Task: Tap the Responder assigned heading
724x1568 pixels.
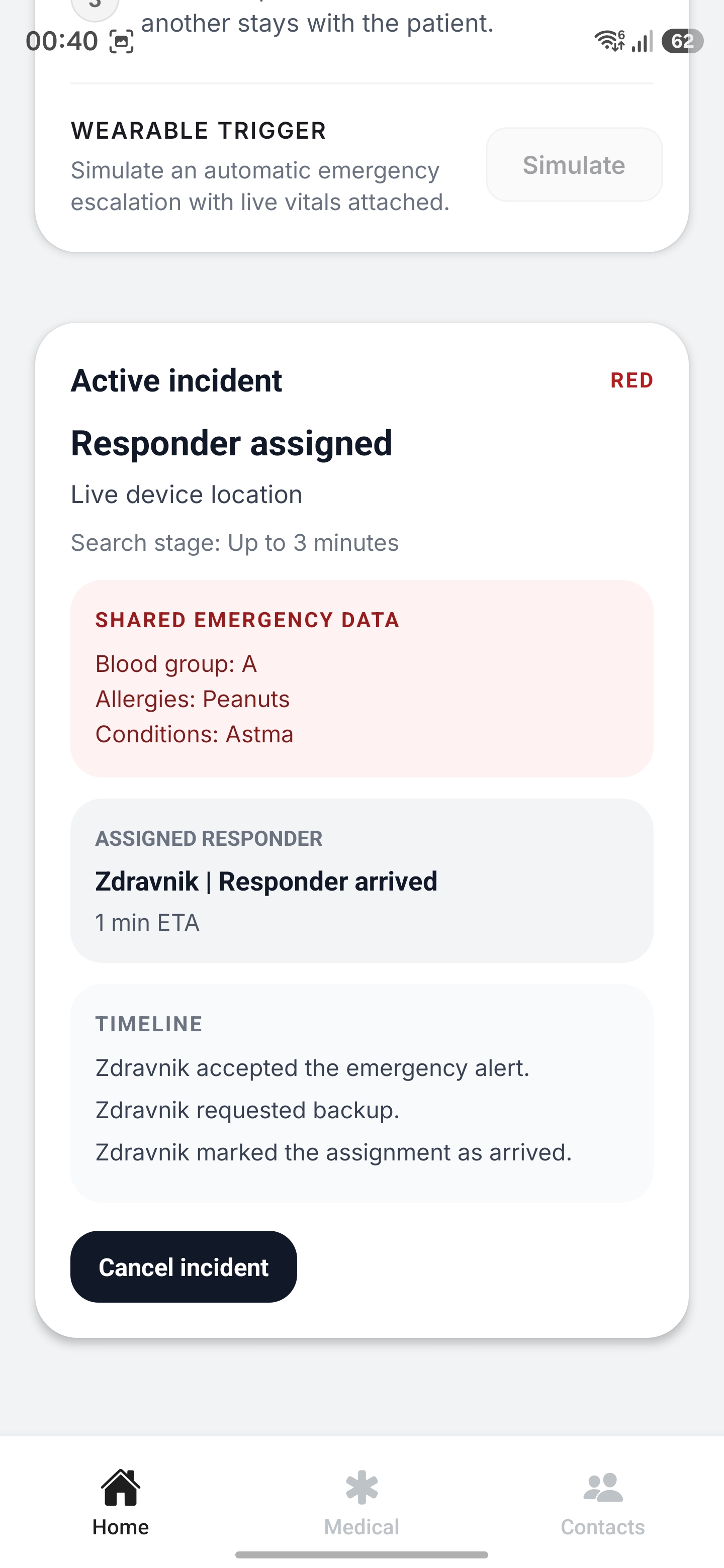Action: pyautogui.click(x=231, y=443)
